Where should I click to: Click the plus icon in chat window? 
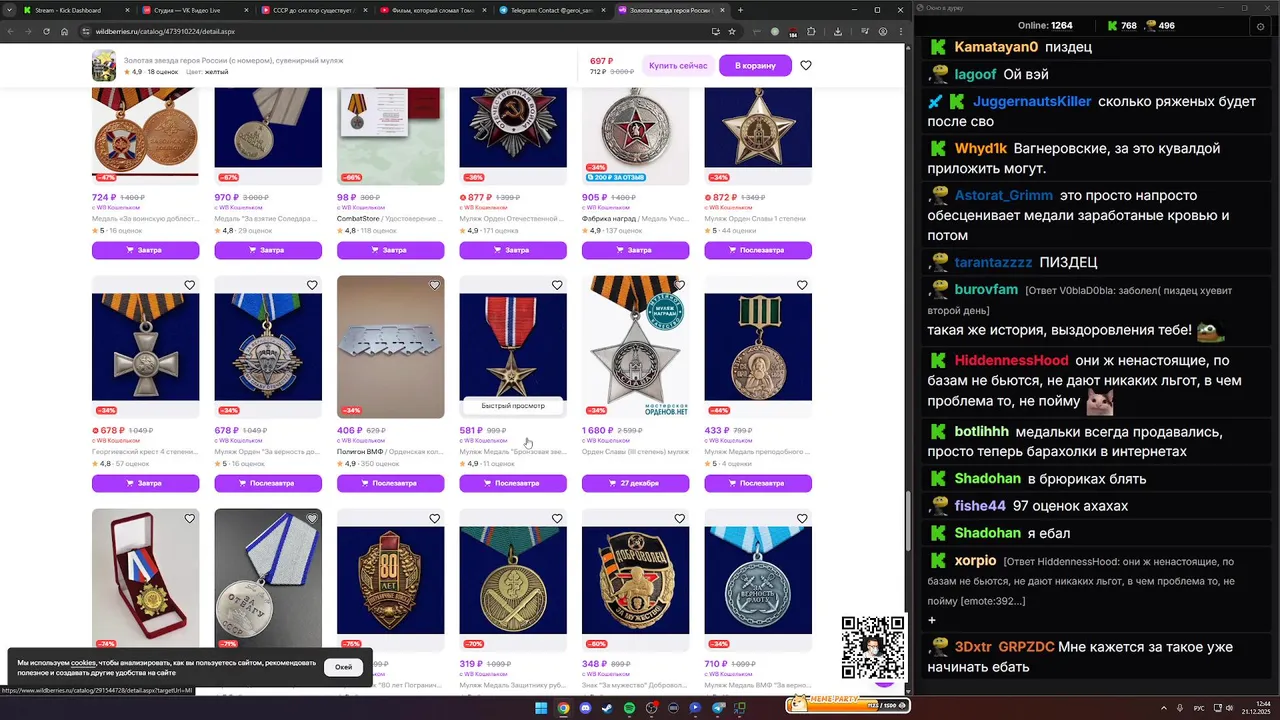coord(932,620)
